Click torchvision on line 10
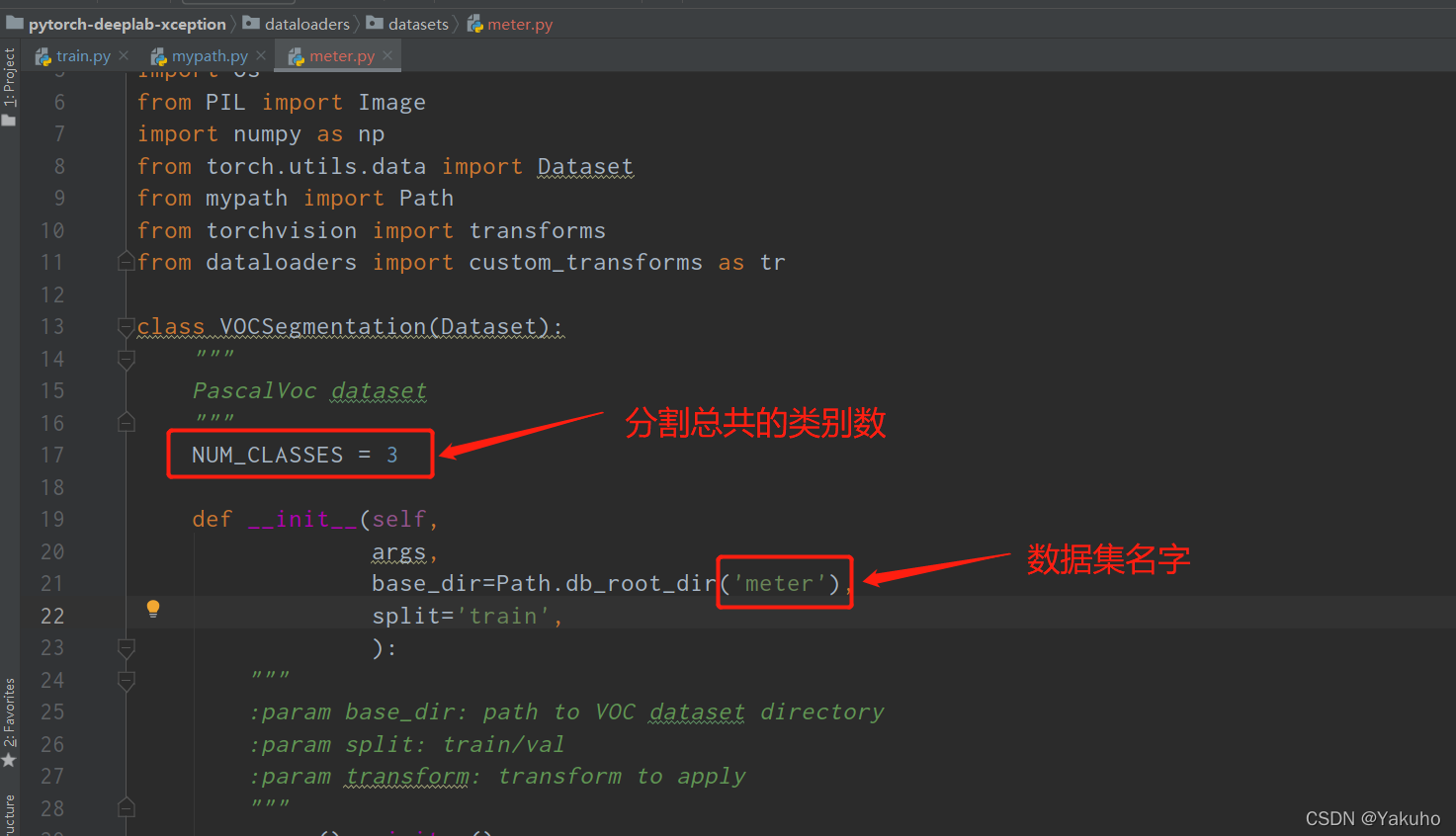This screenshot has height=836, width=1456. pos(282,230)
